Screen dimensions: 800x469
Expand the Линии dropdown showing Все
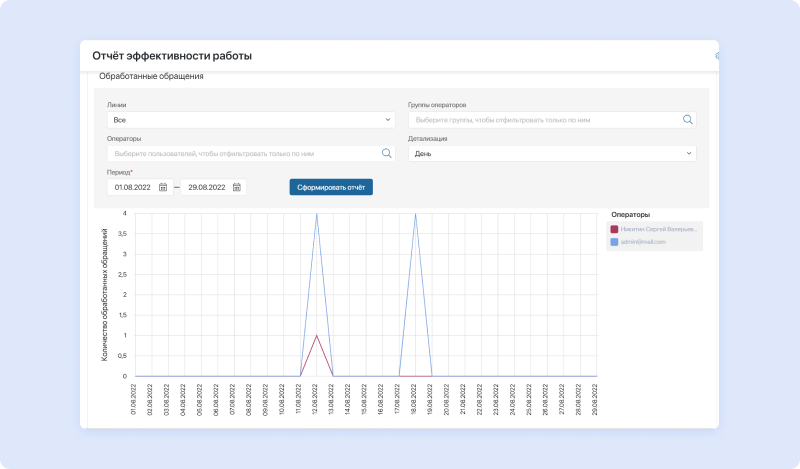point(250,120)
